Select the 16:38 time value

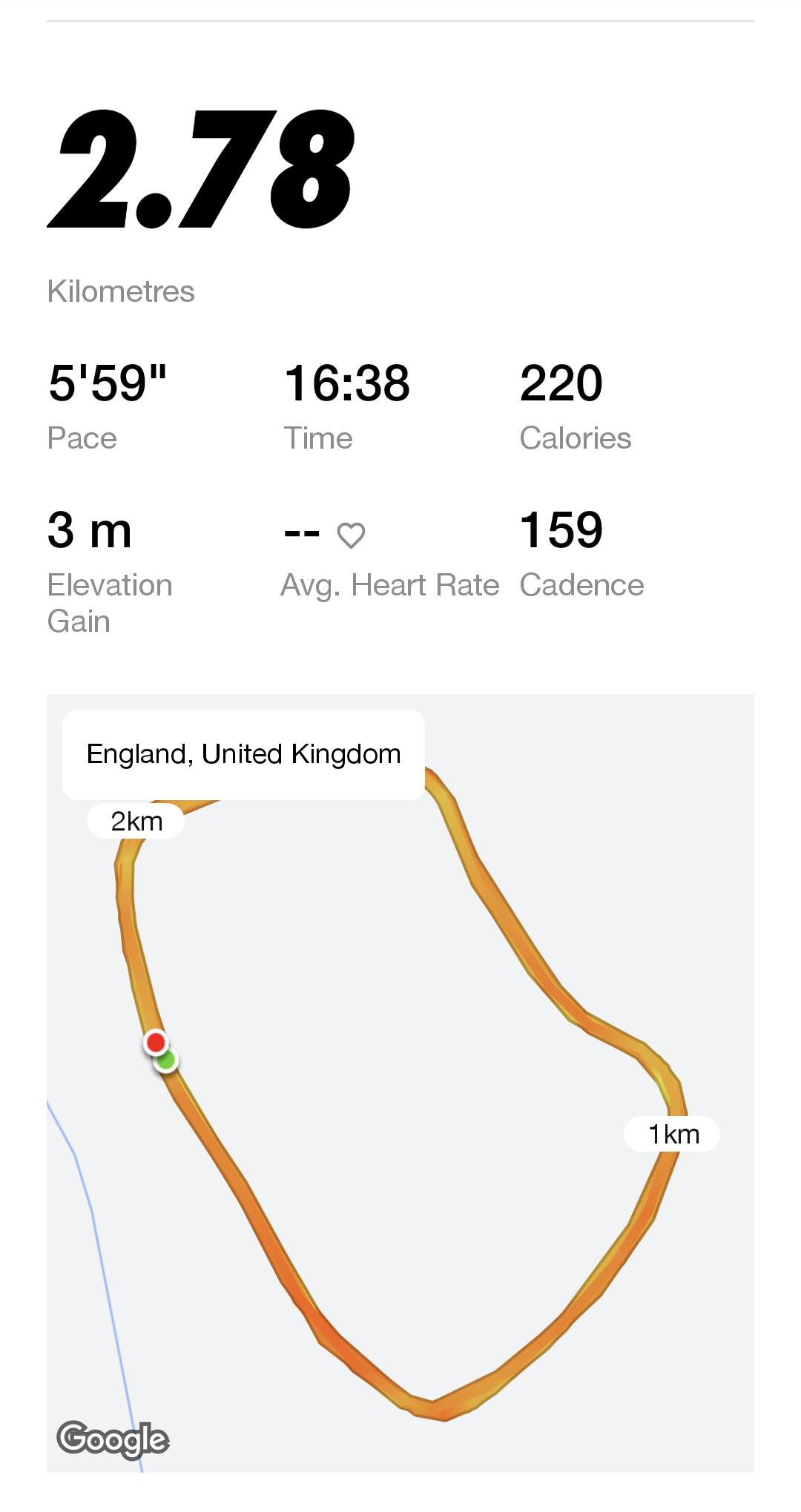coord(346,383)
